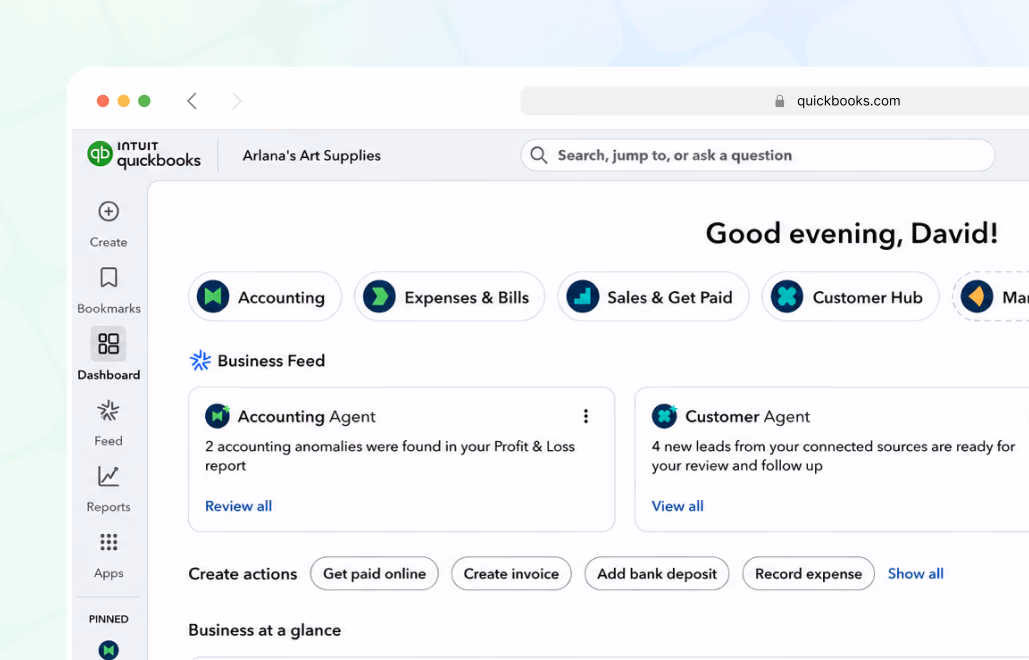
Task: Open the Expenses & Bills hub pill
Action: click(x=450, y=297)
